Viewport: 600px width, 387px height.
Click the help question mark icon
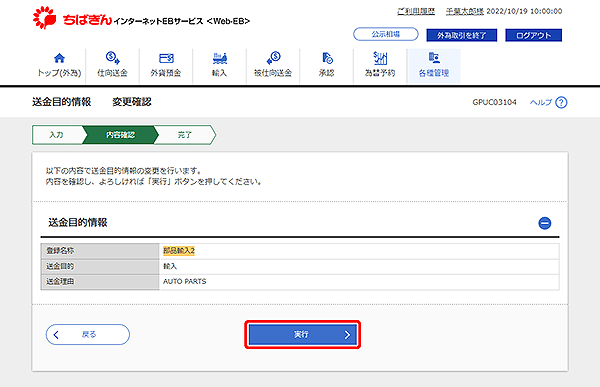561,102
